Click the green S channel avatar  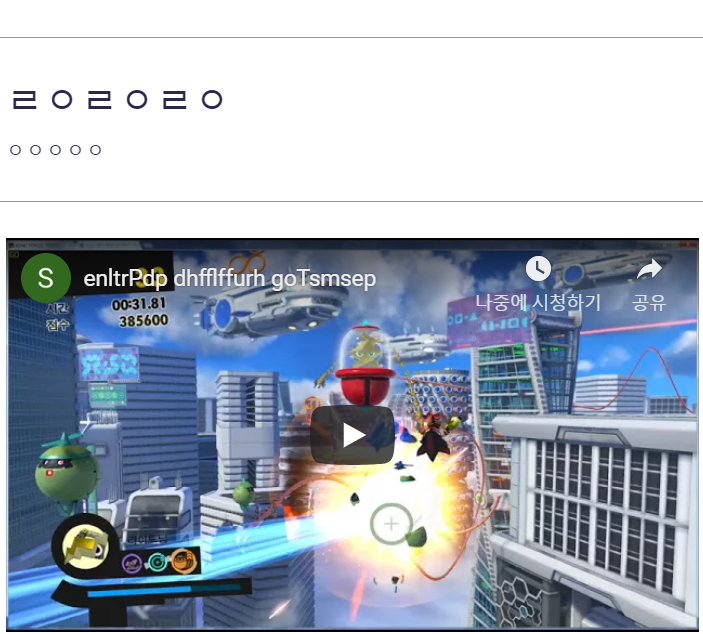(x=46, y=278)
